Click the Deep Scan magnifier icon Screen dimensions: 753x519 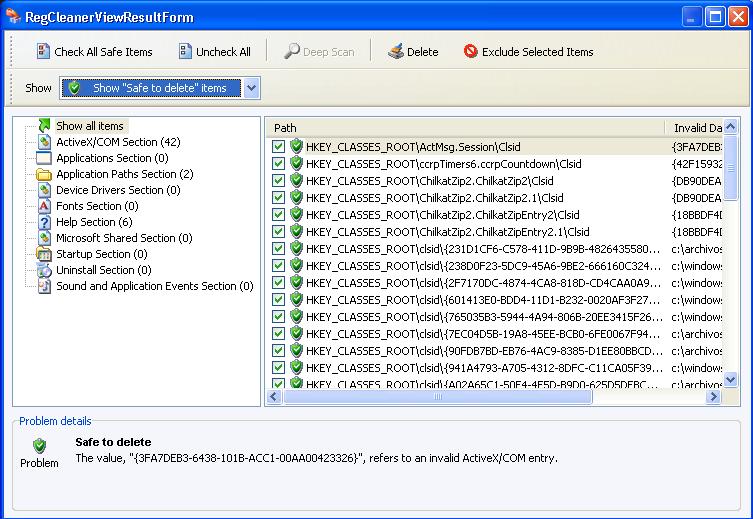(x=291, y=51)
